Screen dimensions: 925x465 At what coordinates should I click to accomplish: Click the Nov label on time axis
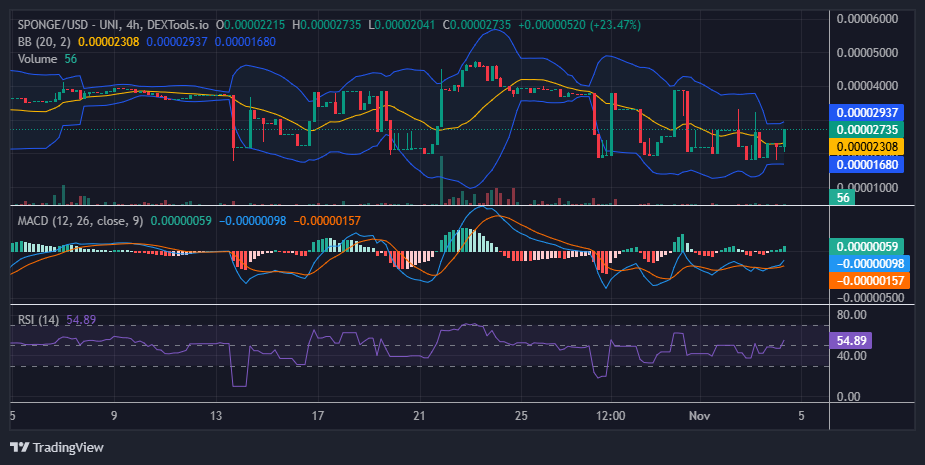pos(700,415)
